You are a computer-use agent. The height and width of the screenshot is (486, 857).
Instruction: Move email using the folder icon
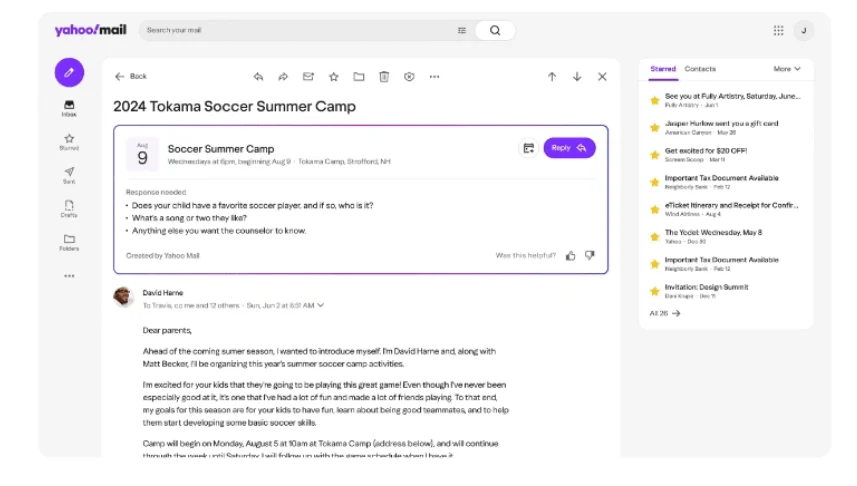click(359, 77)
